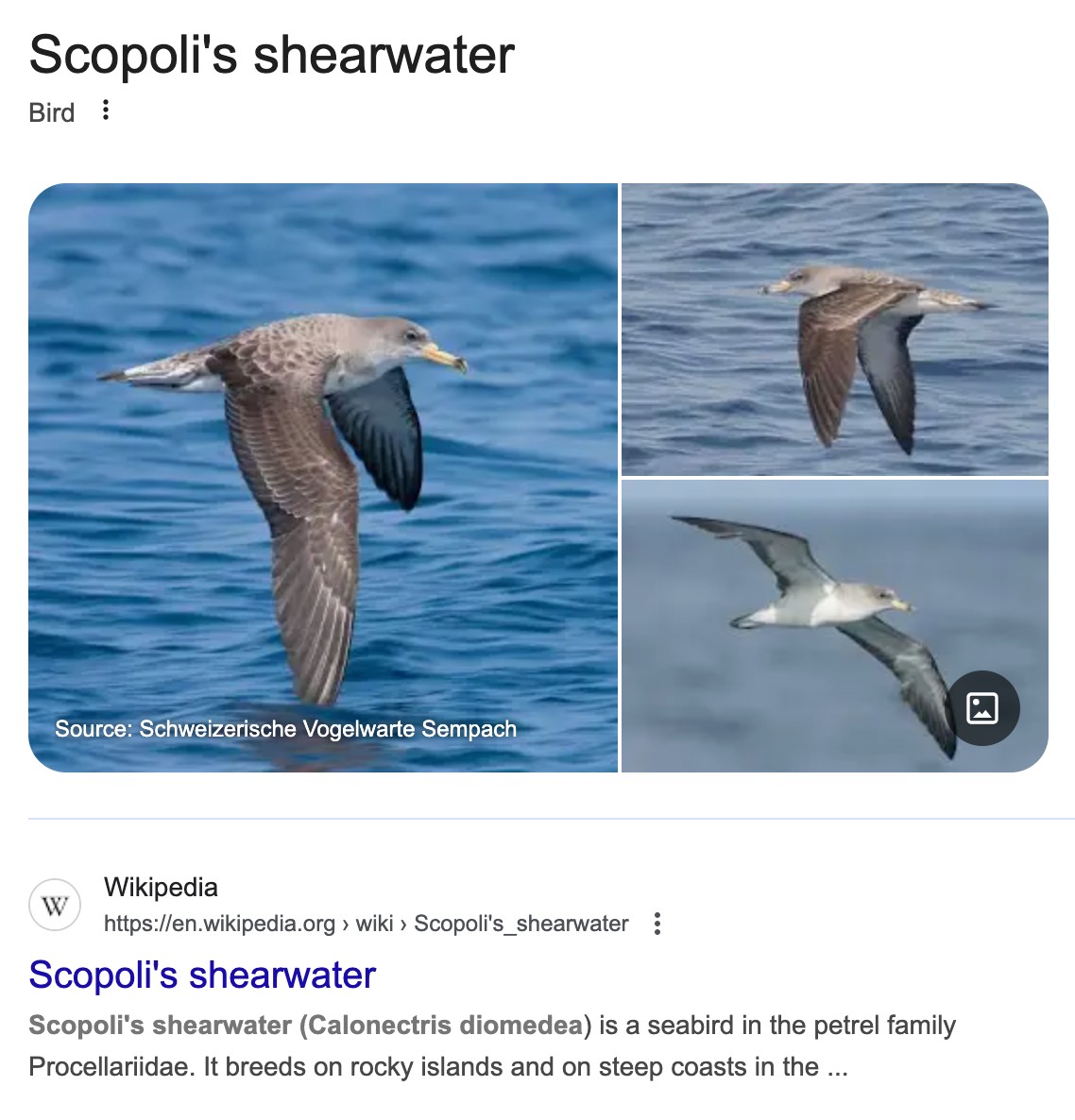Open the top-right shearwater flying photo
This screenshot has height=1120, width=1075.
[835, 330]
